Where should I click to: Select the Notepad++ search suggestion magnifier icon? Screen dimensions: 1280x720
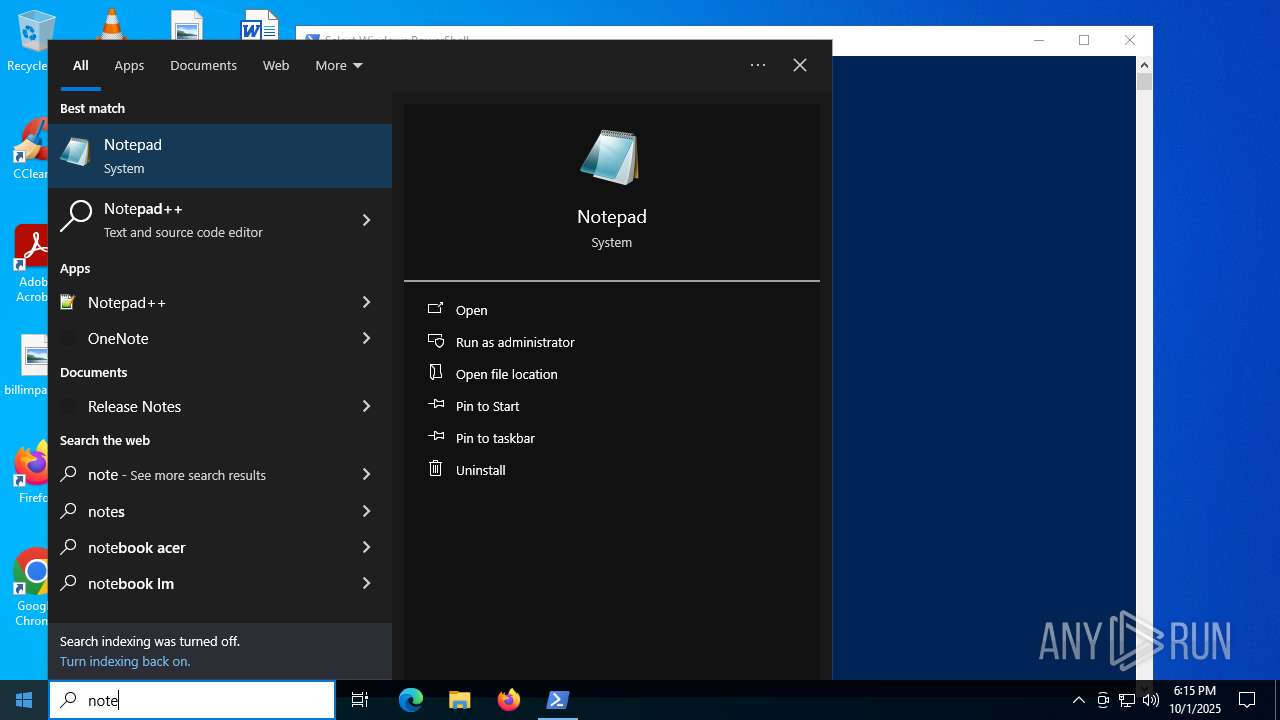pos(76,217)
